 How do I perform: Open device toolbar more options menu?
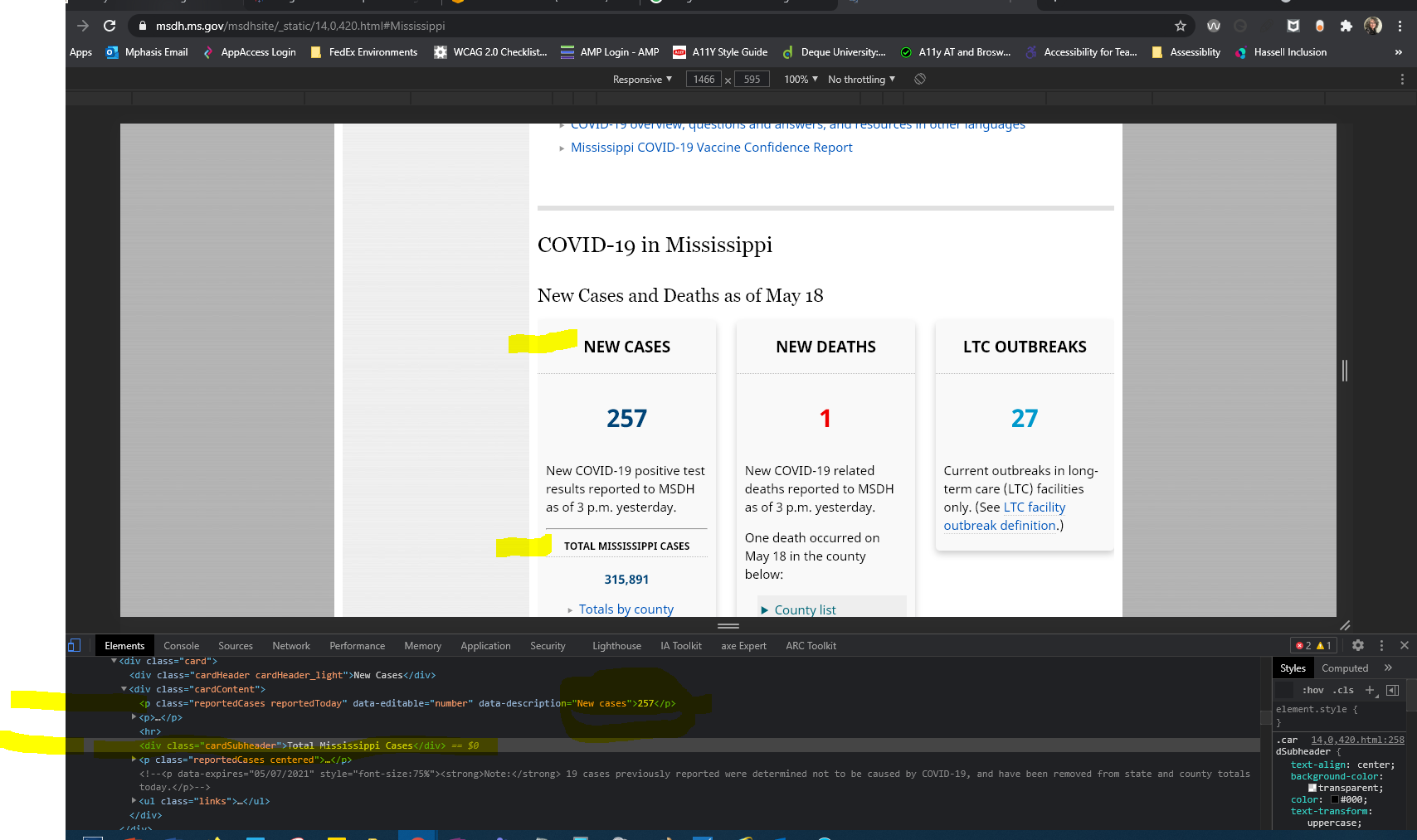click(1402, 79)
